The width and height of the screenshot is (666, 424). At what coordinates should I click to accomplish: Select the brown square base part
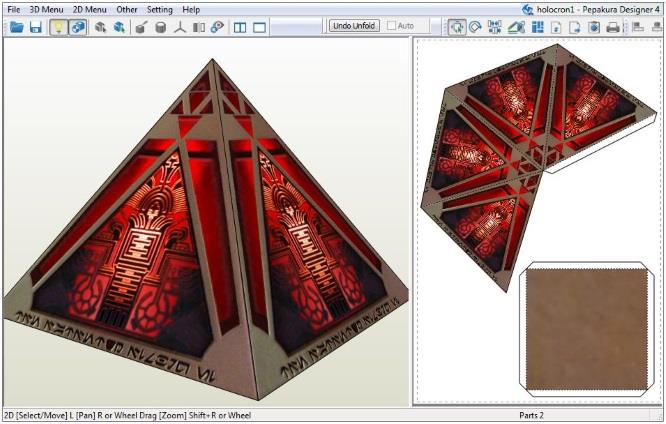(x=587, y=330)
